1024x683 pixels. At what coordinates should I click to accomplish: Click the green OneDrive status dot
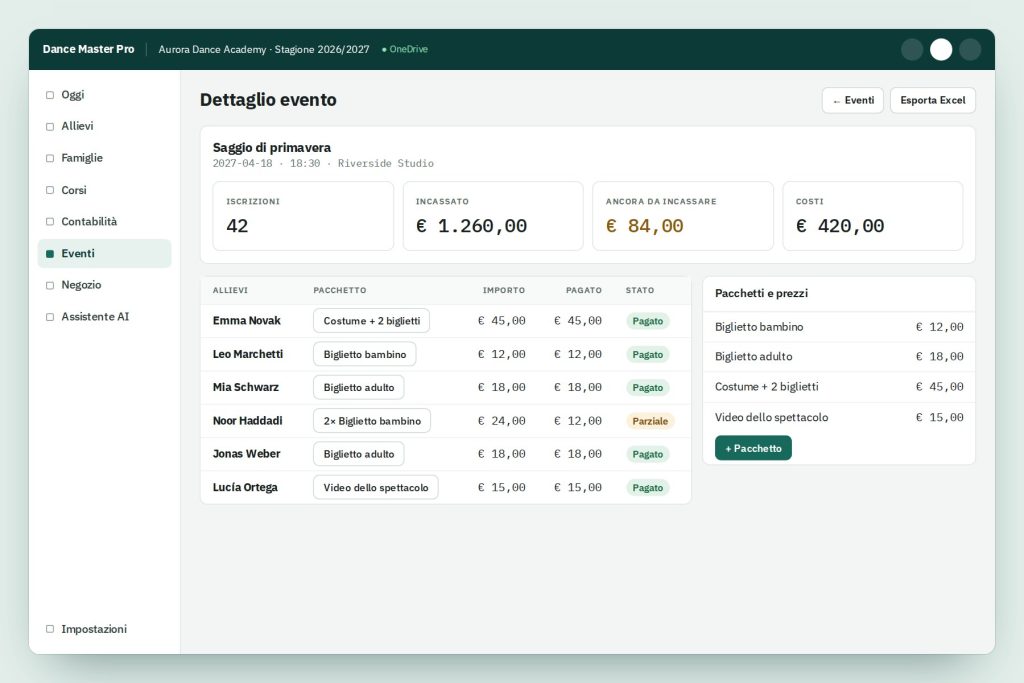click(384, 50)
